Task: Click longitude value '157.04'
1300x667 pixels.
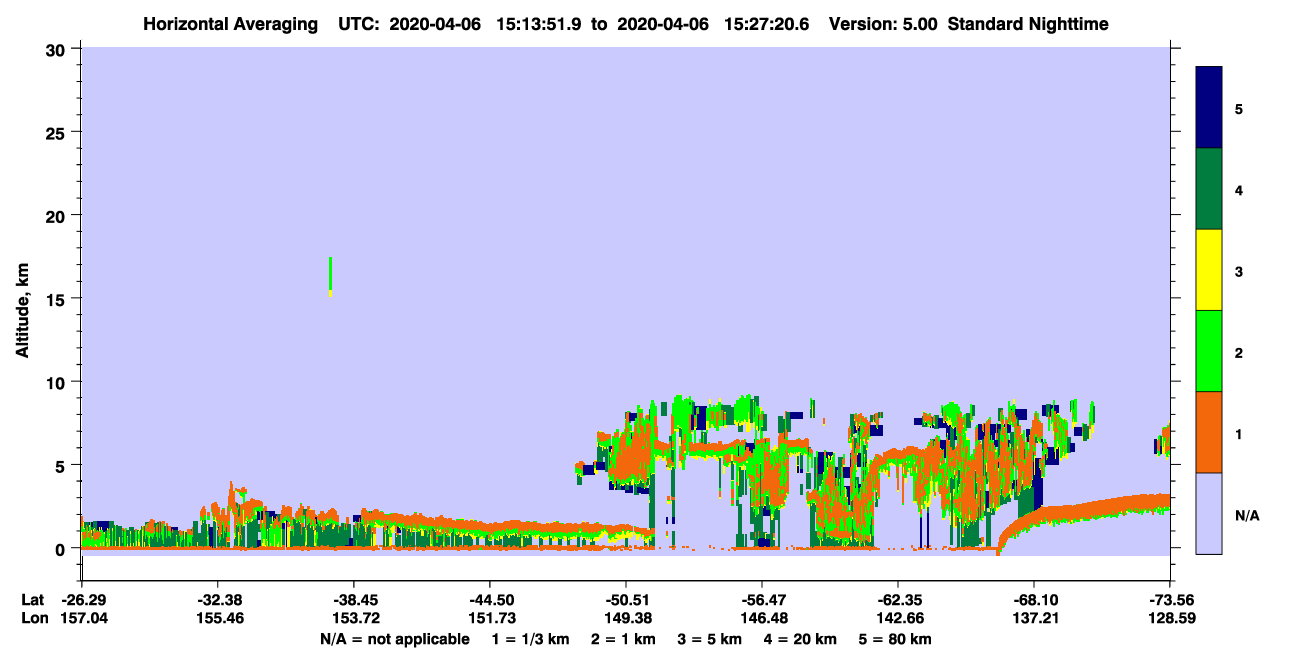Action: 82,619
